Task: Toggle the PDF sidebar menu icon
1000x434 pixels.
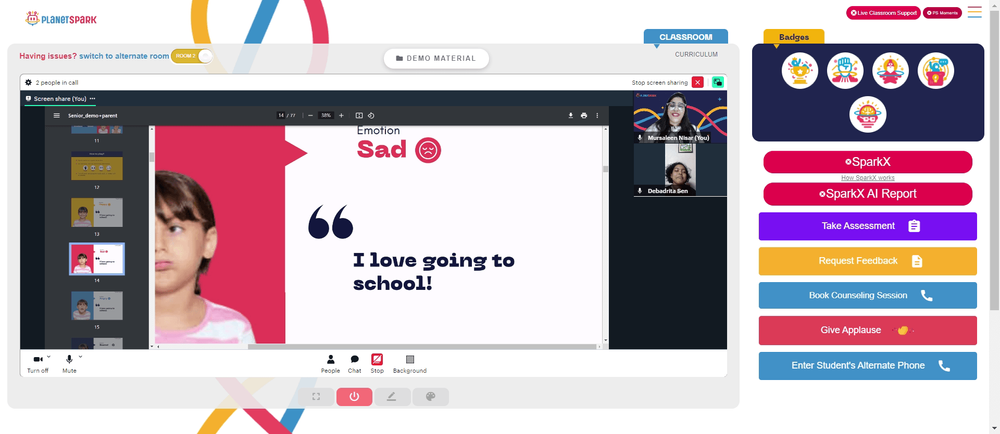Action: tap(57, 115)
